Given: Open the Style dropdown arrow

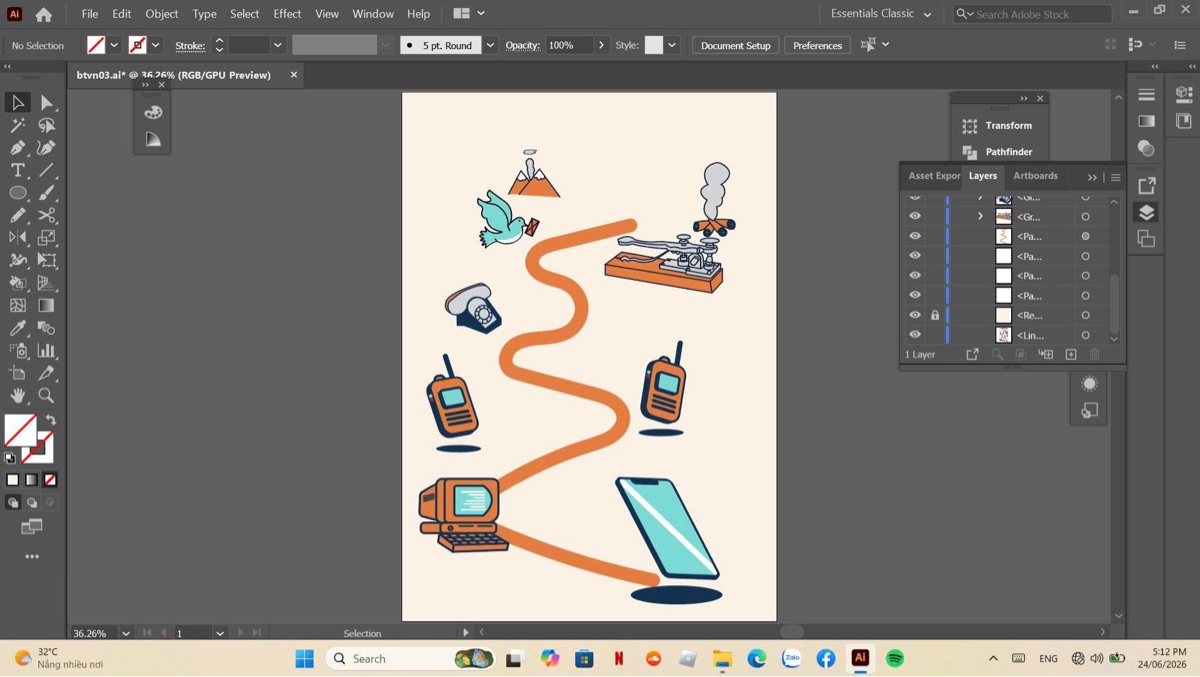Looking at the screenshot, I should 672,45.
